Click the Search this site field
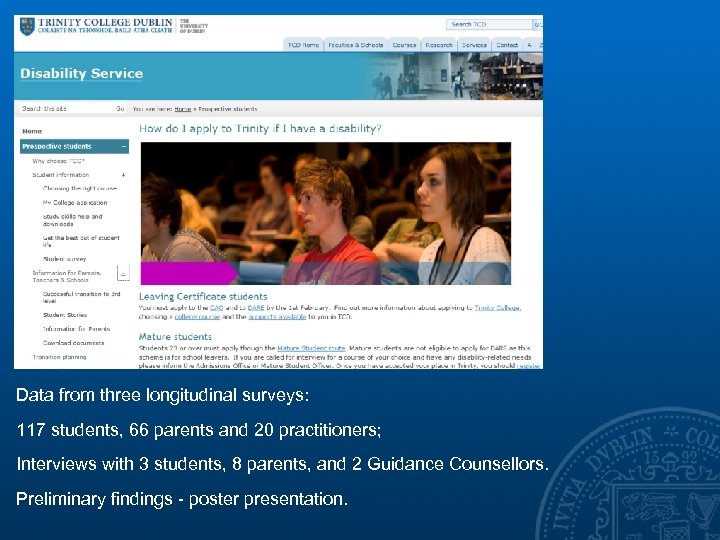The image size is (720, 540). 65,109
